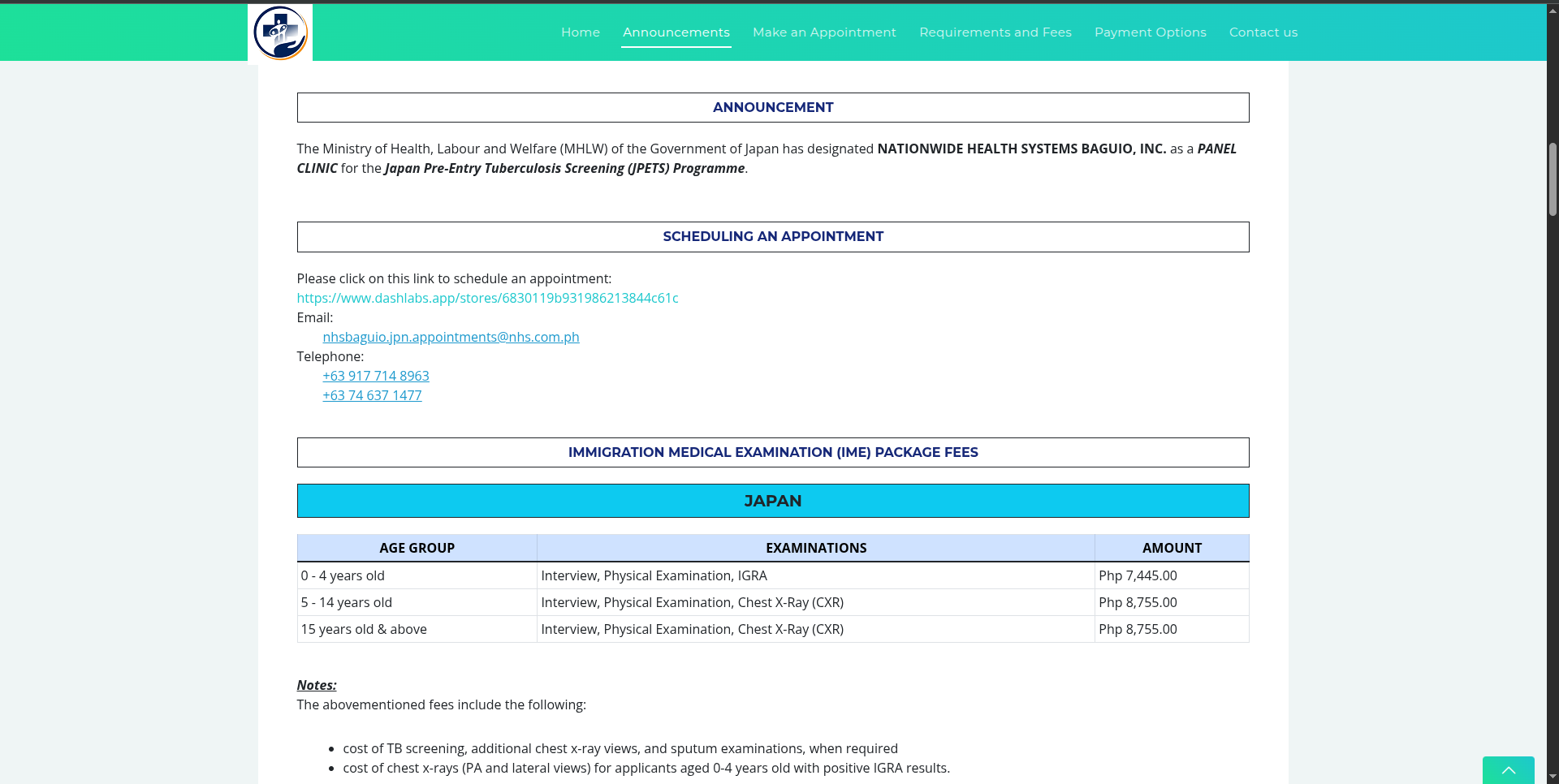The width and height of the screenshot is (1559, 784).
Task: Click the 'Telephone:' label
Action: pyautogui.click(x=330, y=356)
